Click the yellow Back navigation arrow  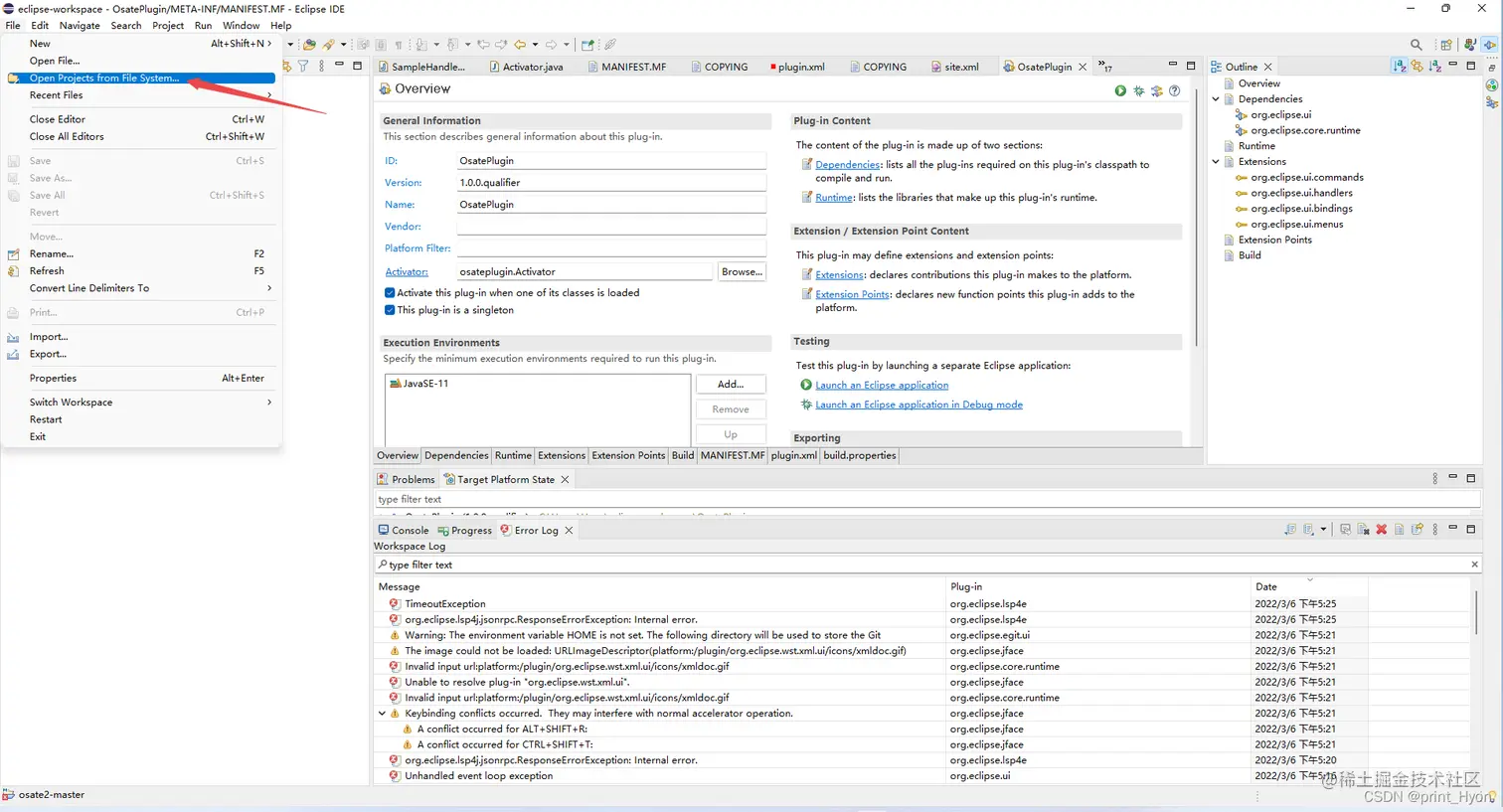click(x=520, y=45)
